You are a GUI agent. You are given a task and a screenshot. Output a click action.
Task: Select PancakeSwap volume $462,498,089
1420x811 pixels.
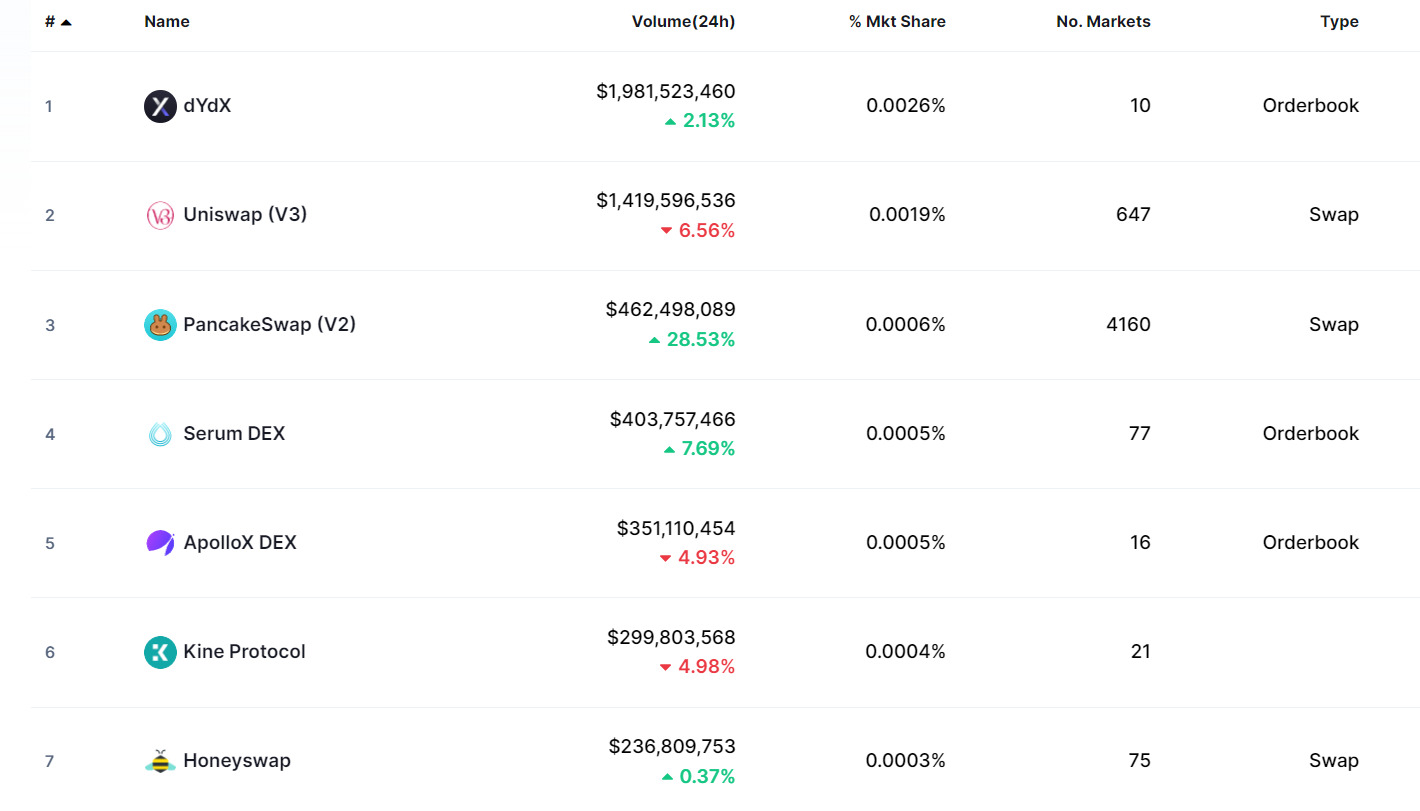671,309
